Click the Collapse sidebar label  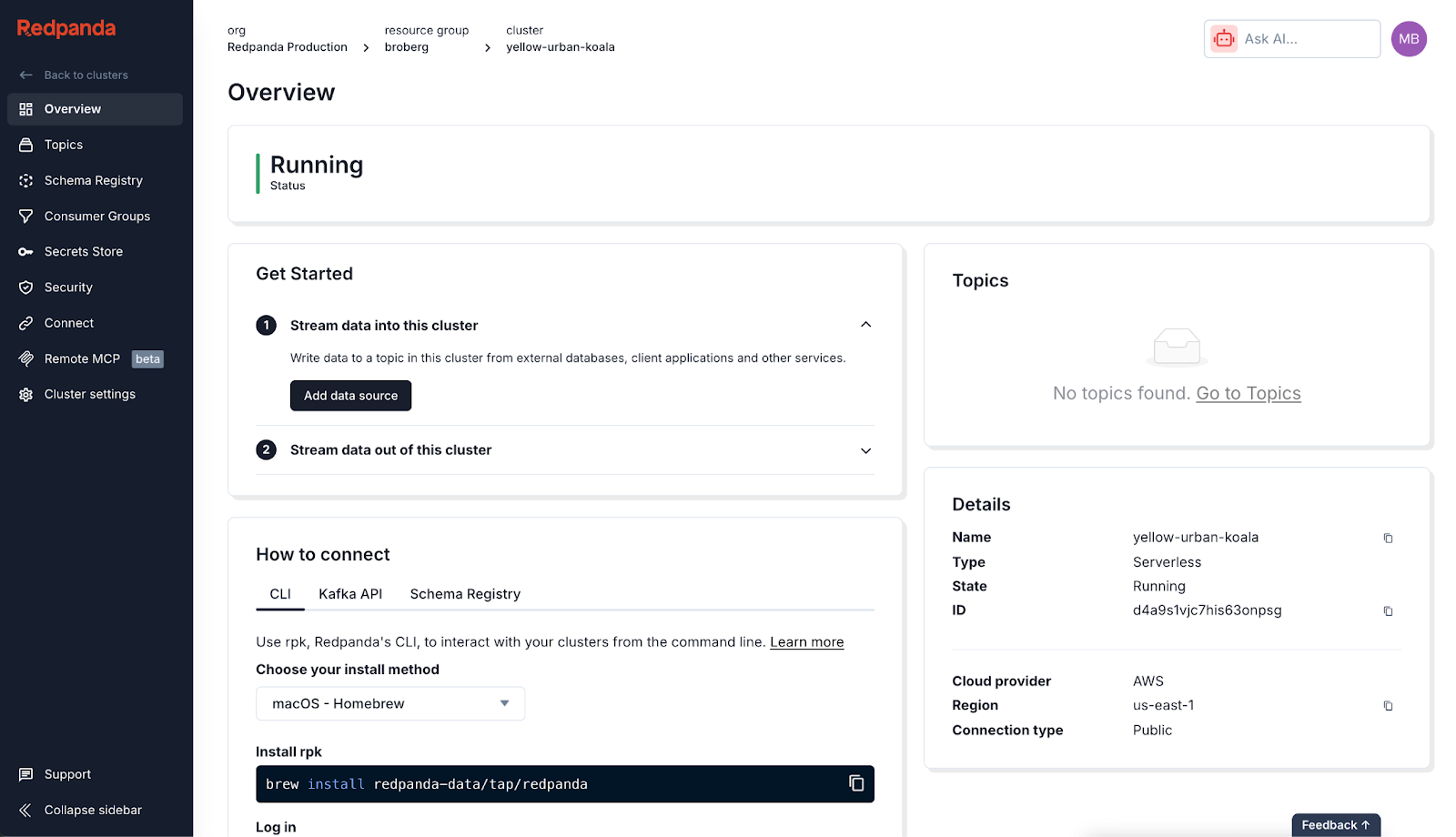click(93, 810)
